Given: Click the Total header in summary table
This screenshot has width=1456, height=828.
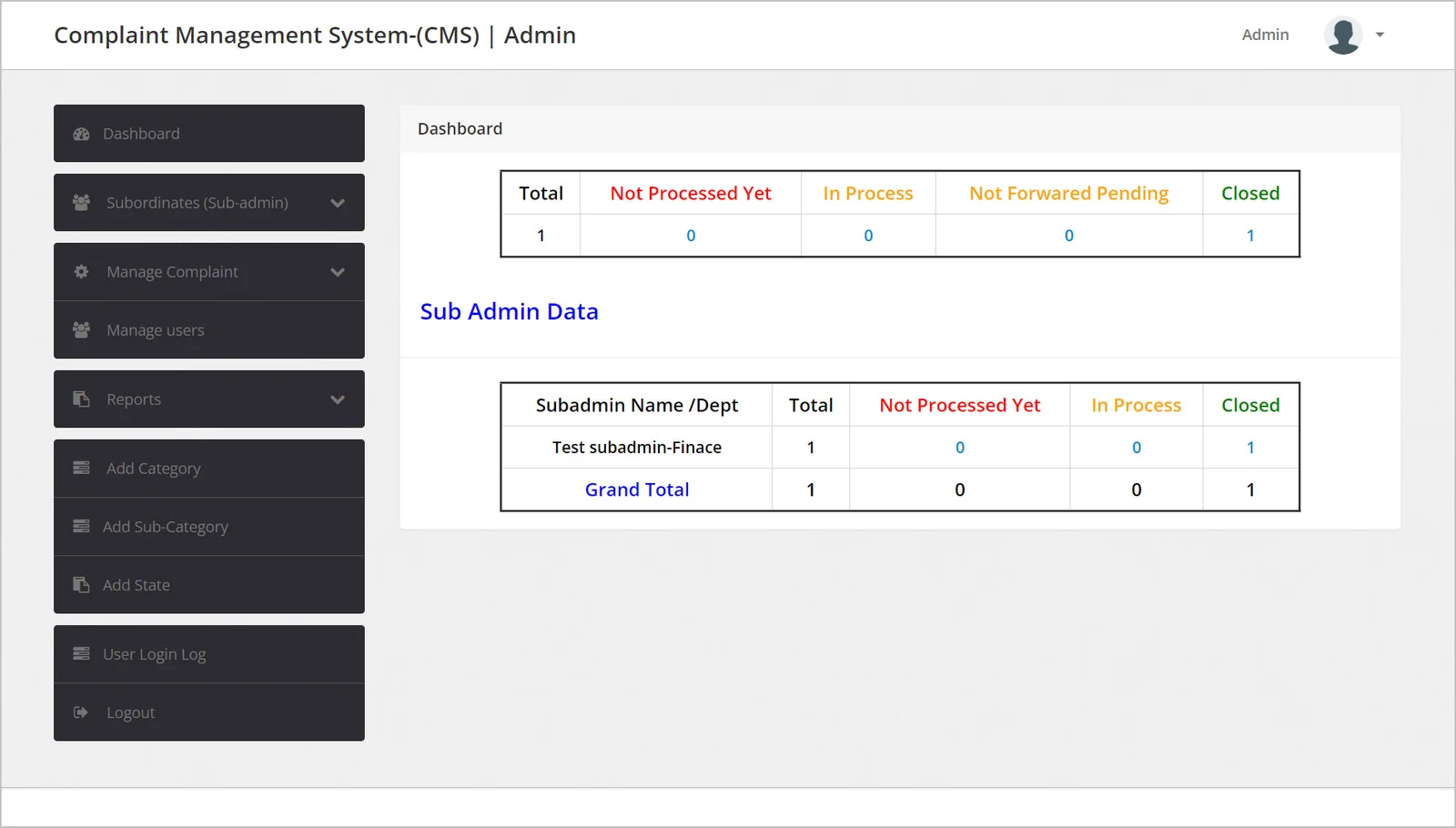Looking at the screenshot, I should click(x=541, y=193).
